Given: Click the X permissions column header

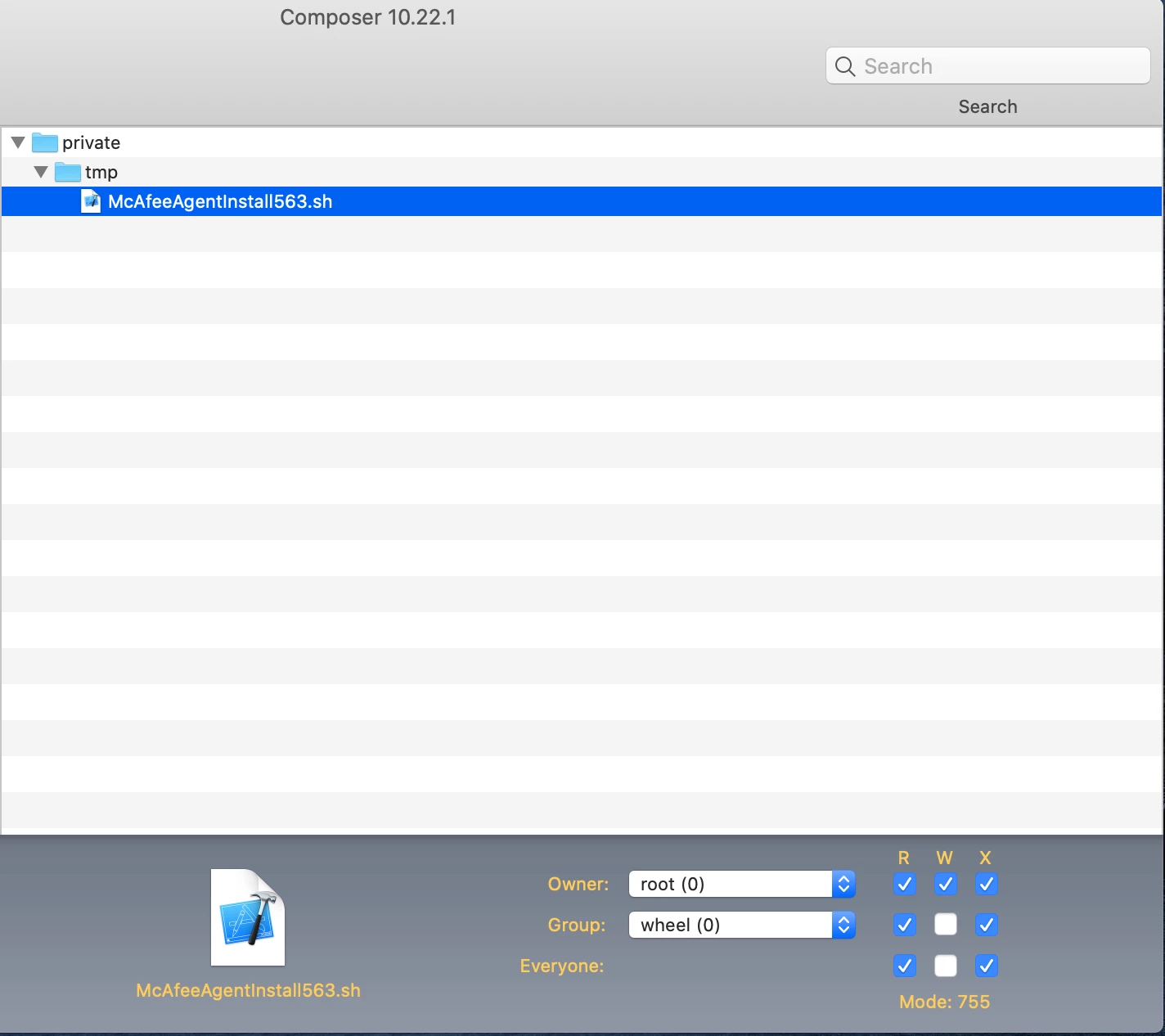Looking at the screenshot, I should tap(986, 858).
